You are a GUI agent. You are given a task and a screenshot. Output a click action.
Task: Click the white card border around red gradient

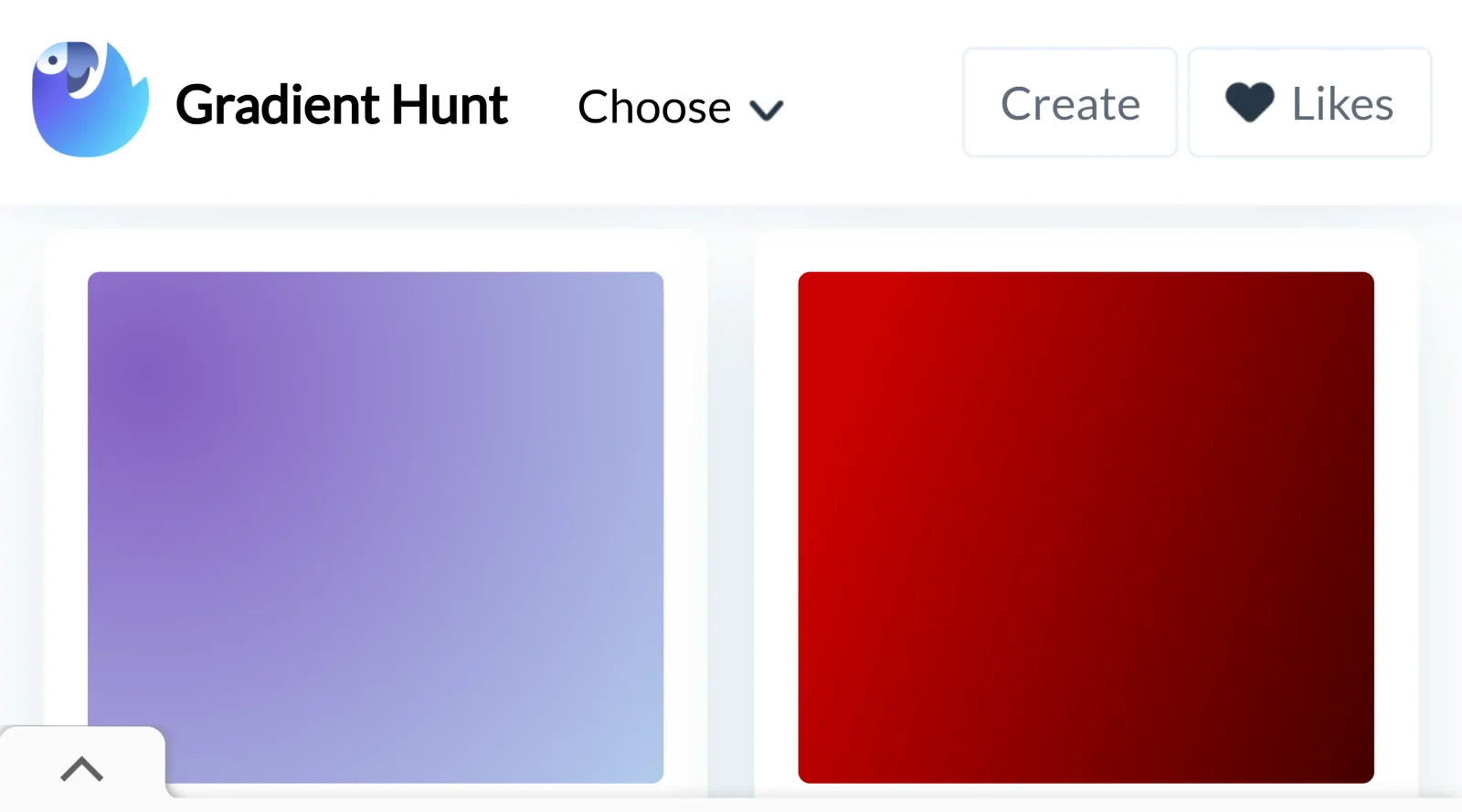(x=1396, y=511)
